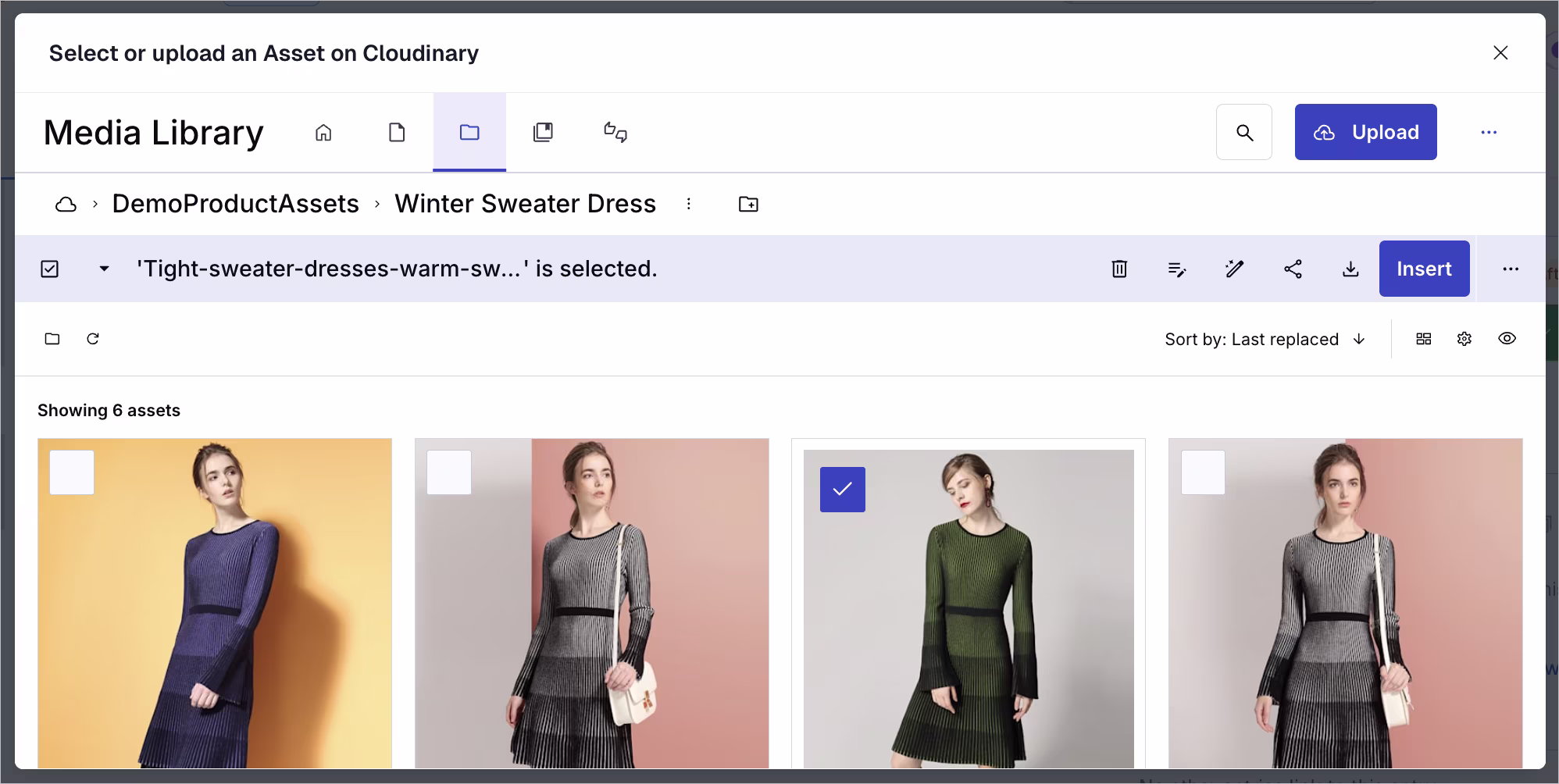Switch to the Folders tab

click(x=469, y=132)
